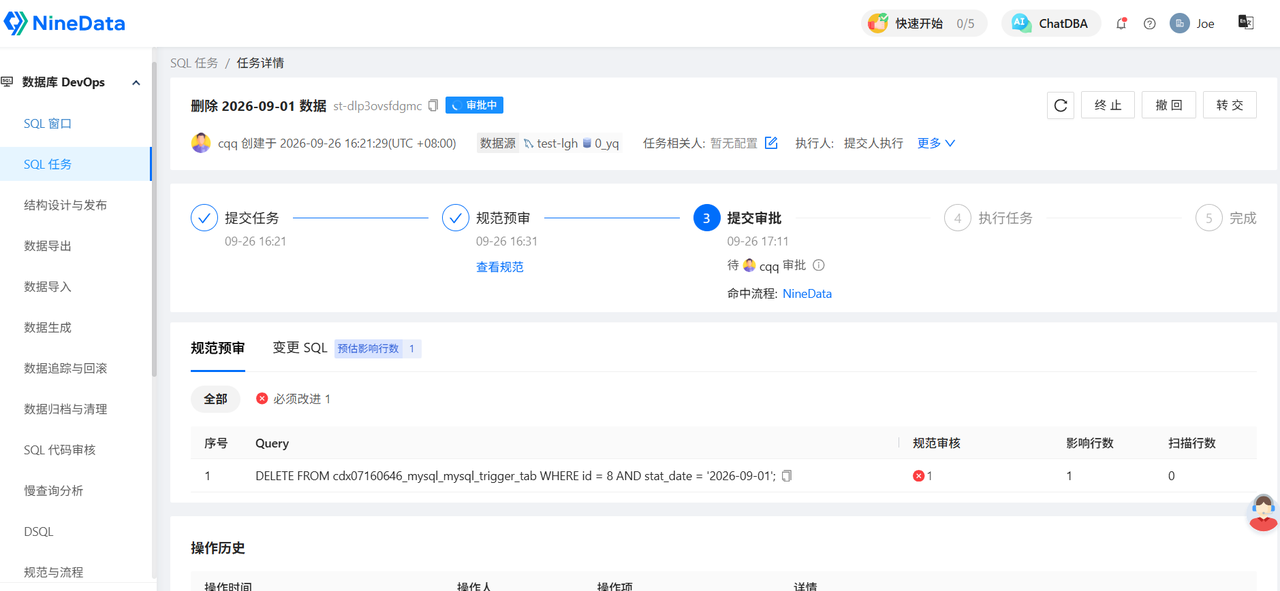Screen dimensions: 1280x591
Task: Click 快速开始 0/5 progress button
Action: (x=924, y=23)
